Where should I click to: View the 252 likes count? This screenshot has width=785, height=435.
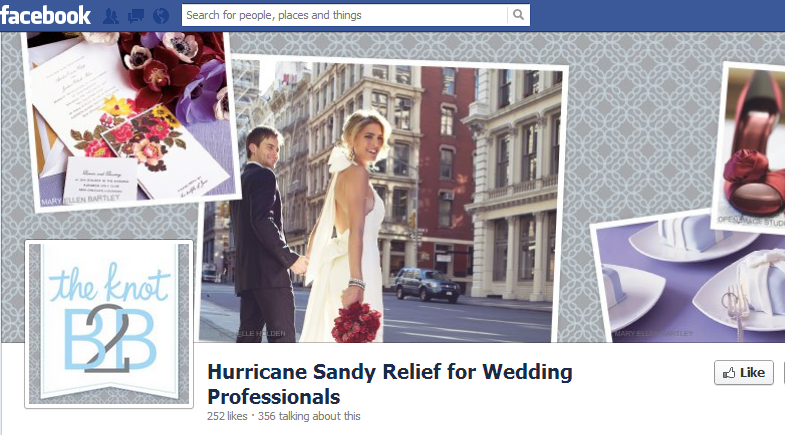227,416
